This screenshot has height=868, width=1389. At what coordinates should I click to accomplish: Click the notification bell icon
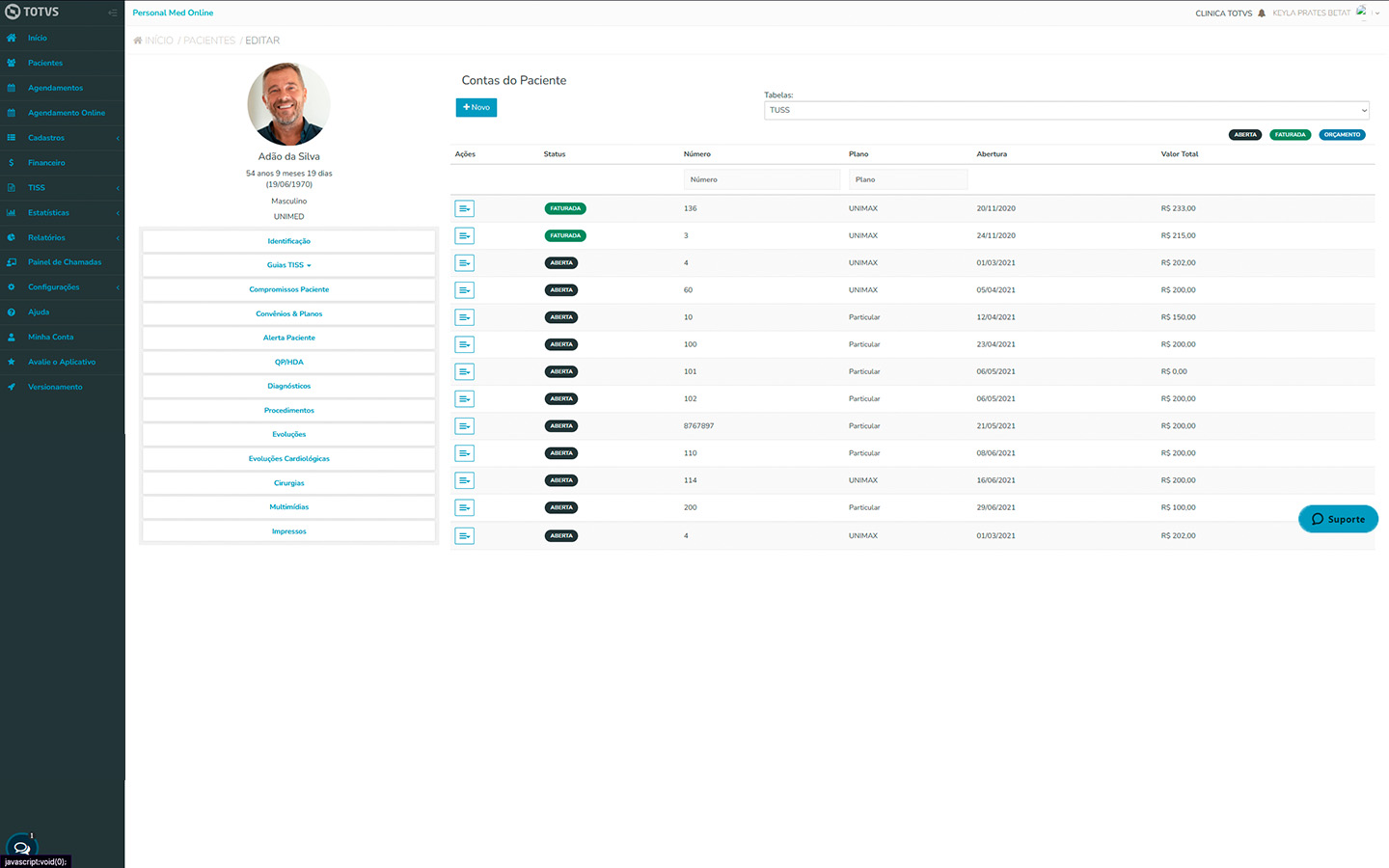(1262, 14)
